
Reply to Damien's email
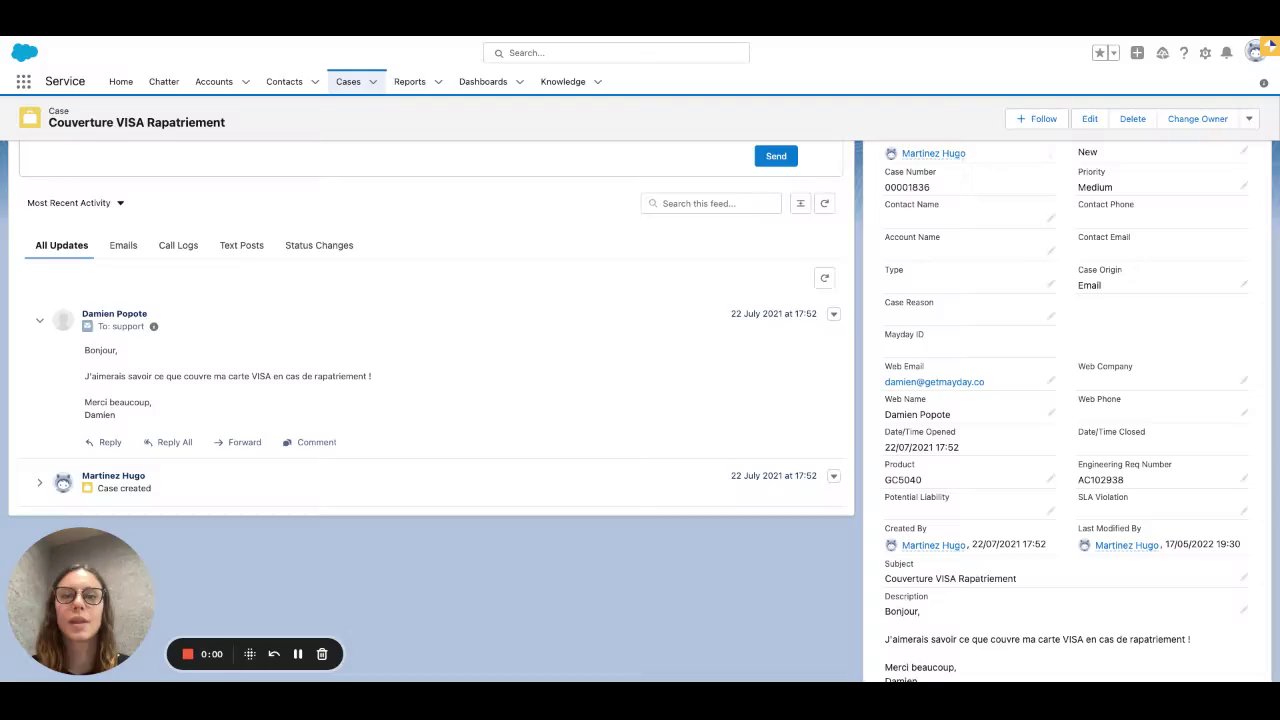(x=103, y=442)
